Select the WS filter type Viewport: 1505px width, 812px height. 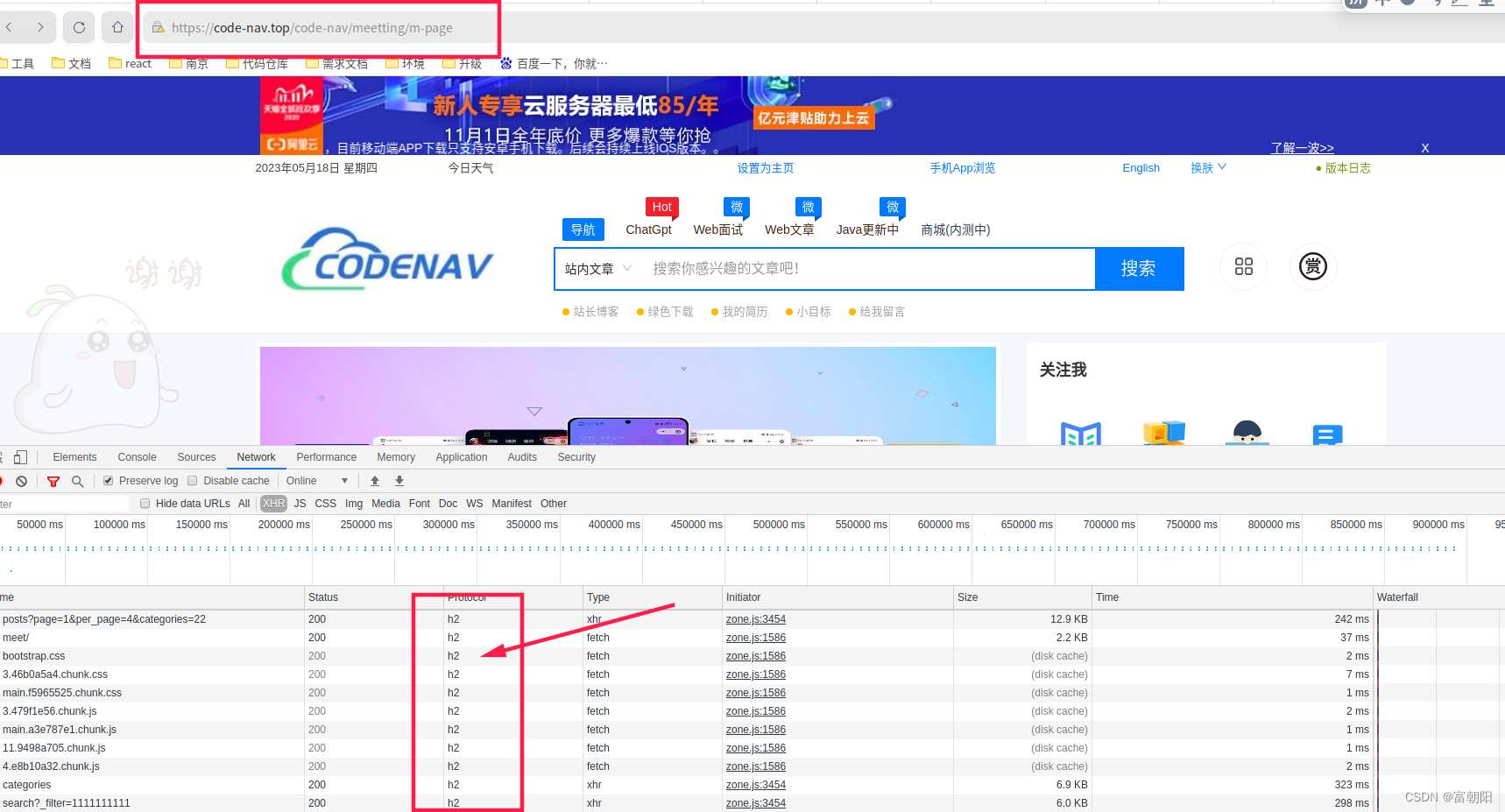pyautogui.click(x=475, y=504)
